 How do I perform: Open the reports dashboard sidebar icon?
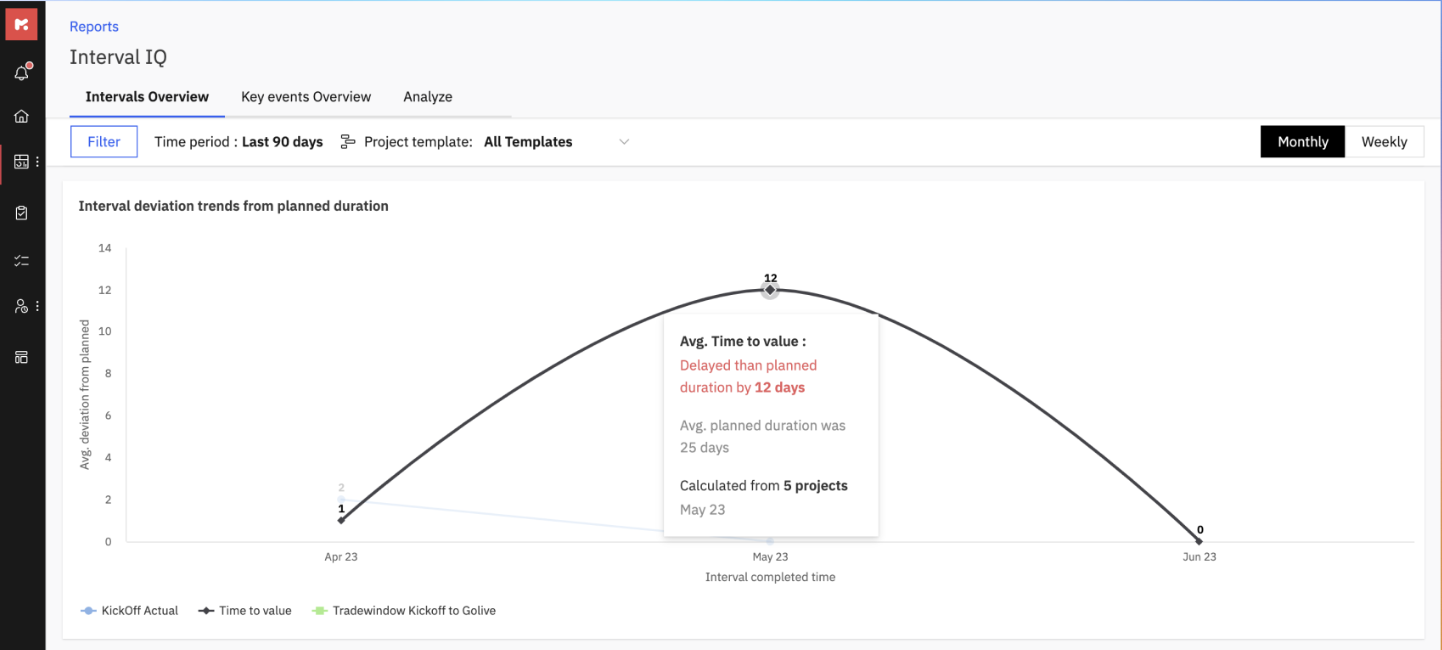coord(21,161)
